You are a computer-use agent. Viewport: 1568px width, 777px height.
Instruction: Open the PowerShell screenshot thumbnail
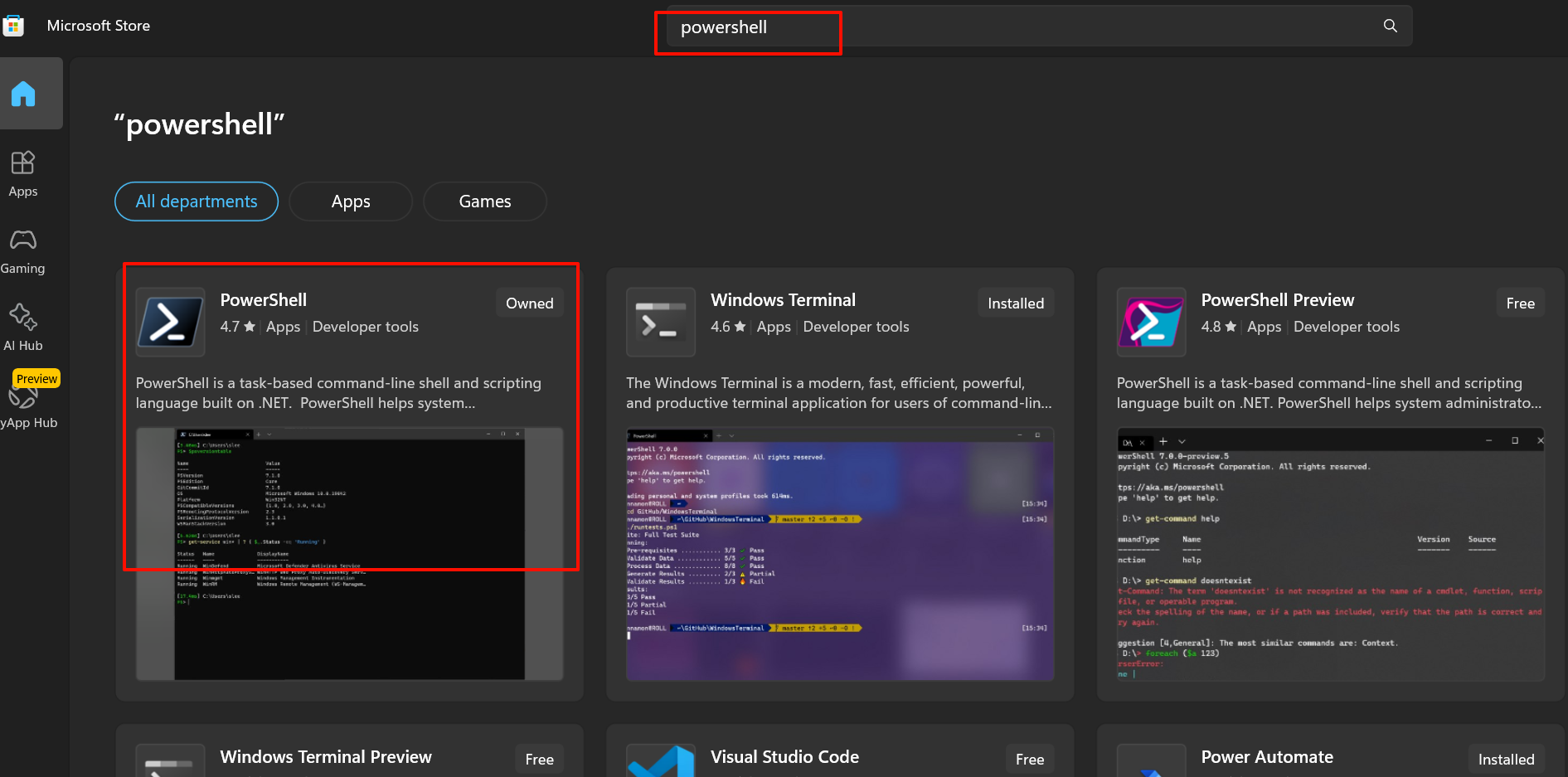(349, 554)
